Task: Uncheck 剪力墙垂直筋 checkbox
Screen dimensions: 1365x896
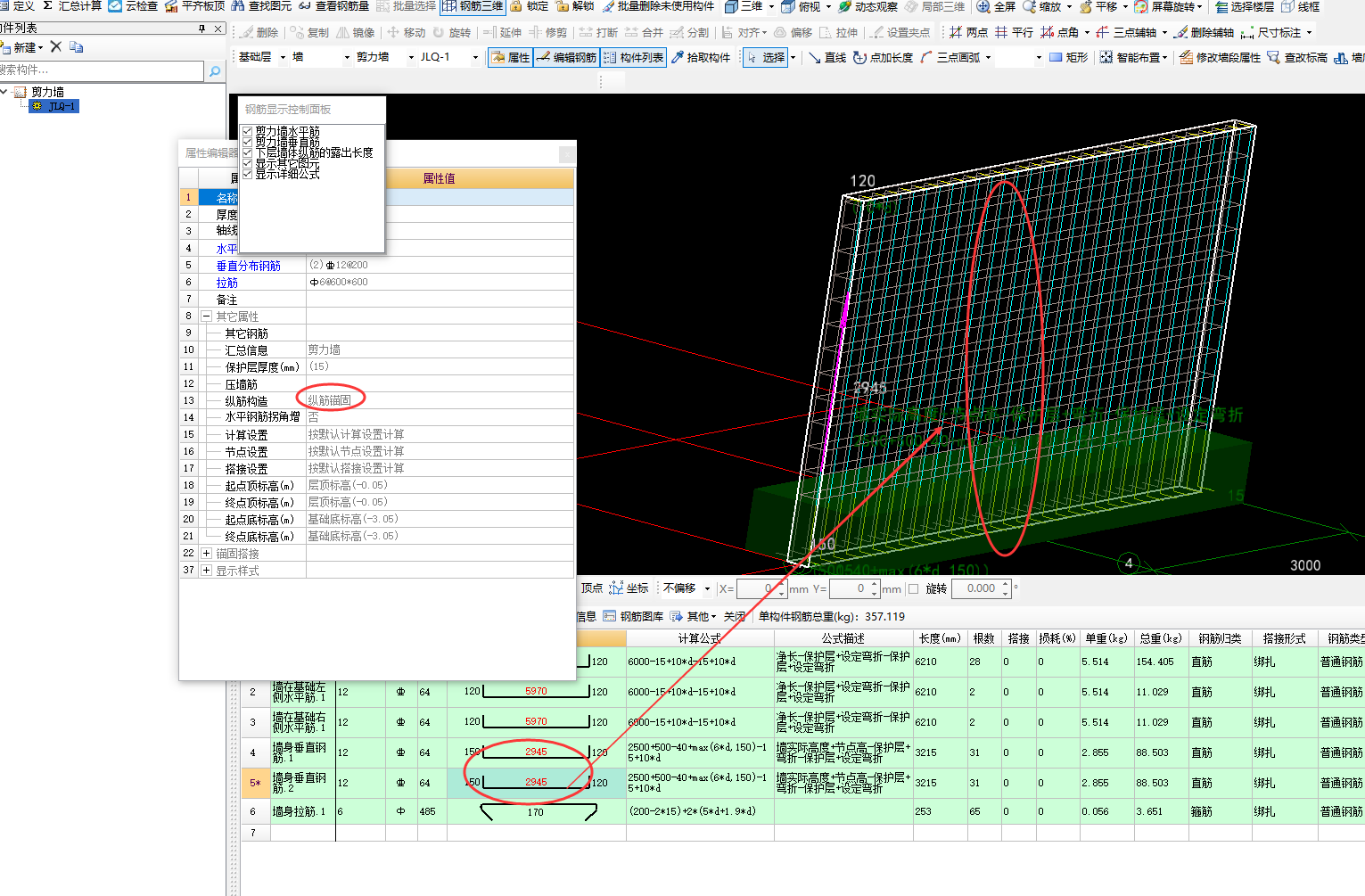Action: point(247,142)
